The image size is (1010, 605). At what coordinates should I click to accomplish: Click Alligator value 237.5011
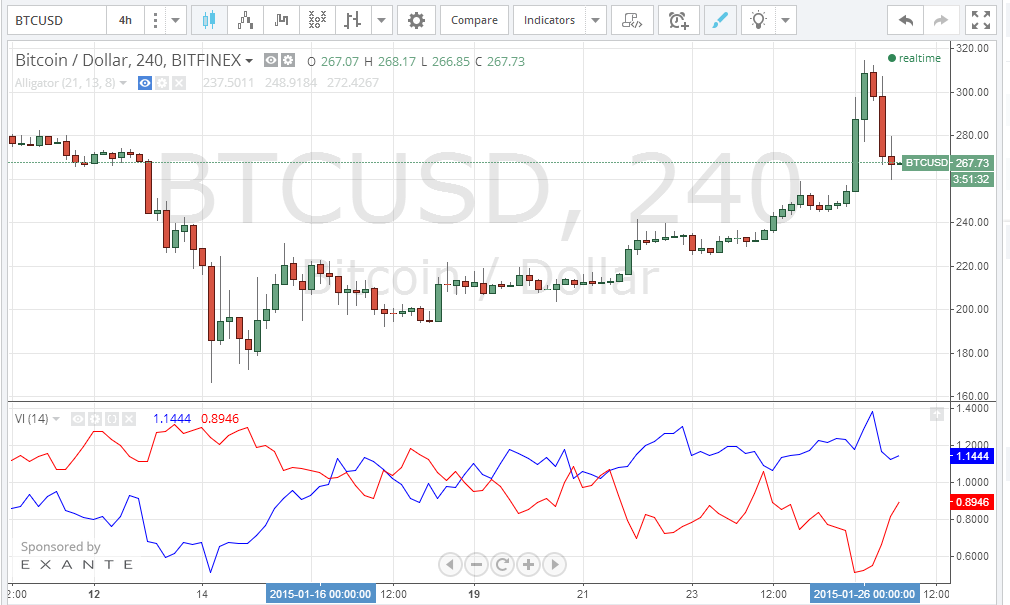(x=229, y=82)
